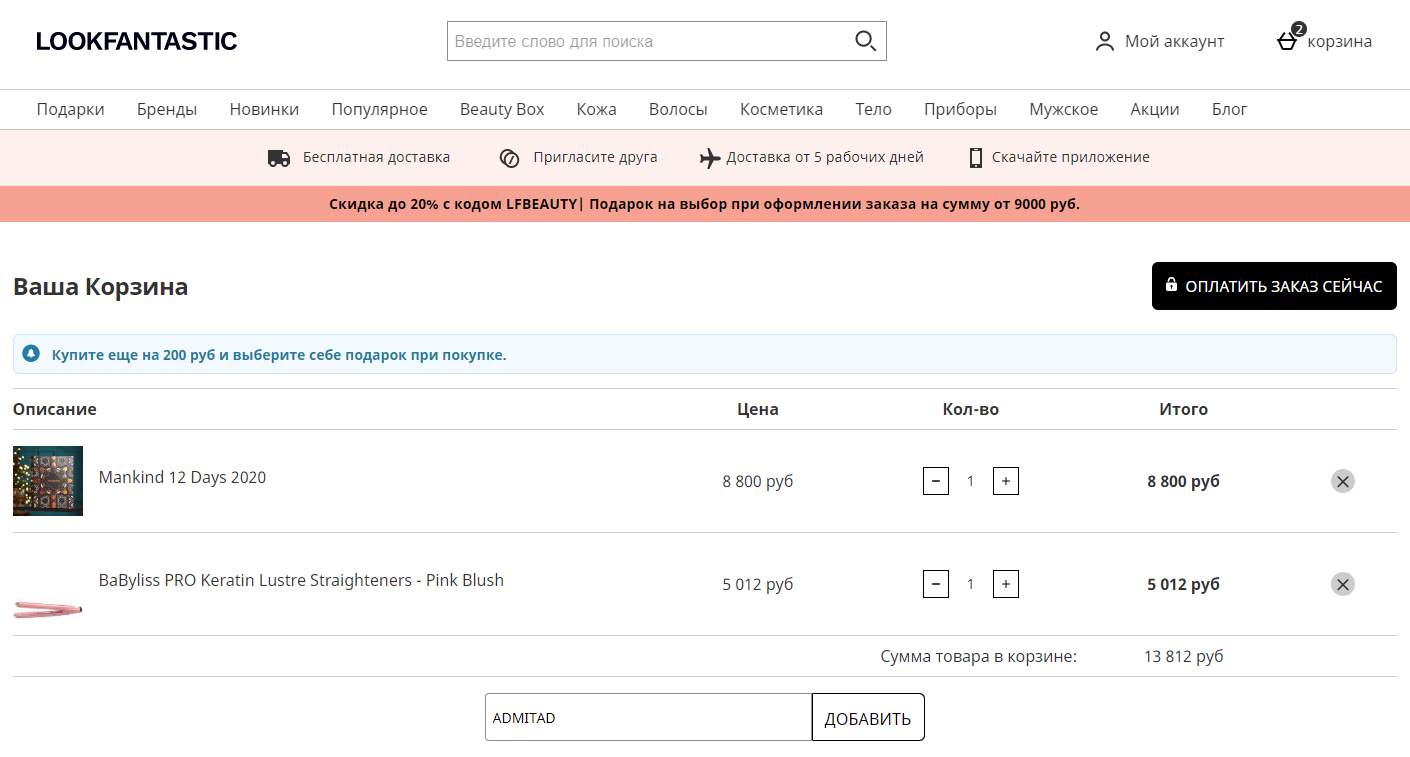Viewport: 1410px width, 757px height.
Task: Open Мой аккаунт link
Action: tap(1175, 41)
